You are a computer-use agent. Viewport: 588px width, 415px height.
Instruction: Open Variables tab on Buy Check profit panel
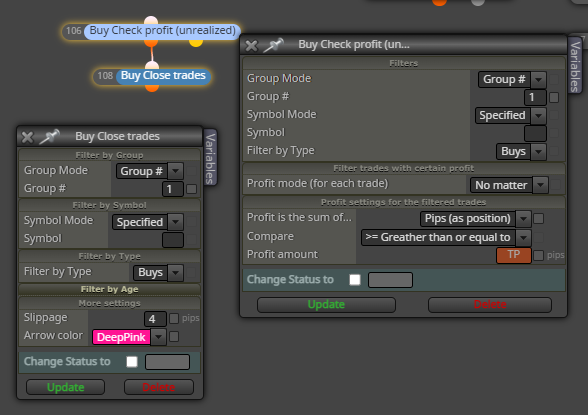tap(575, 66)
